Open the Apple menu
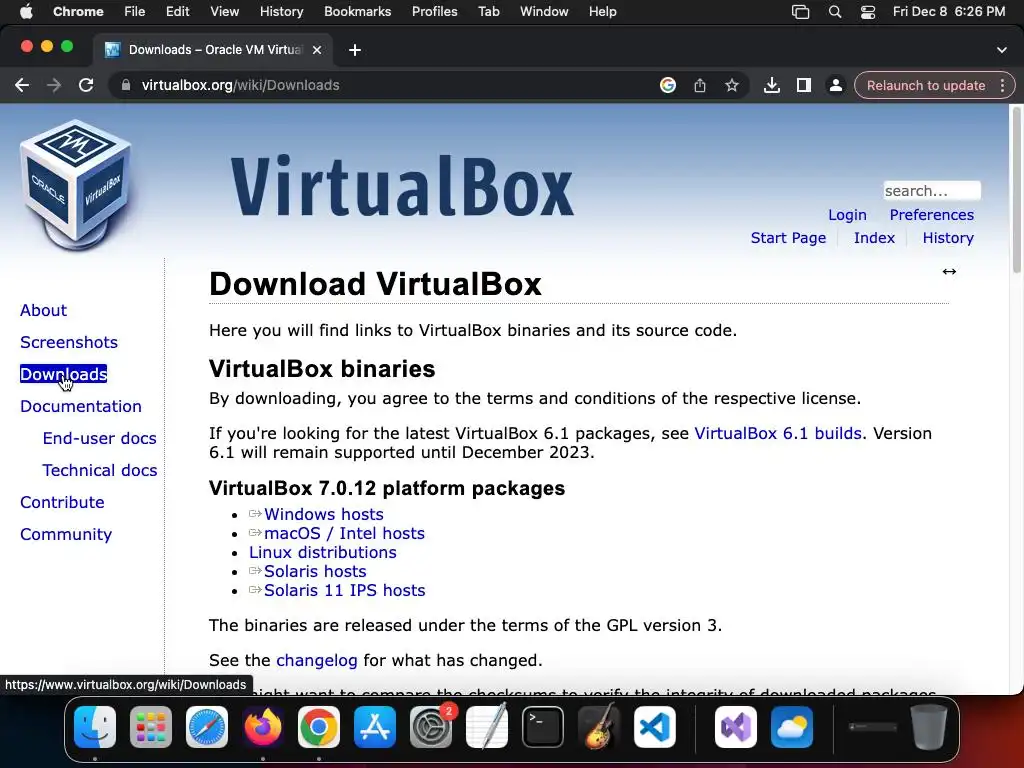 (x=26, y=12)
